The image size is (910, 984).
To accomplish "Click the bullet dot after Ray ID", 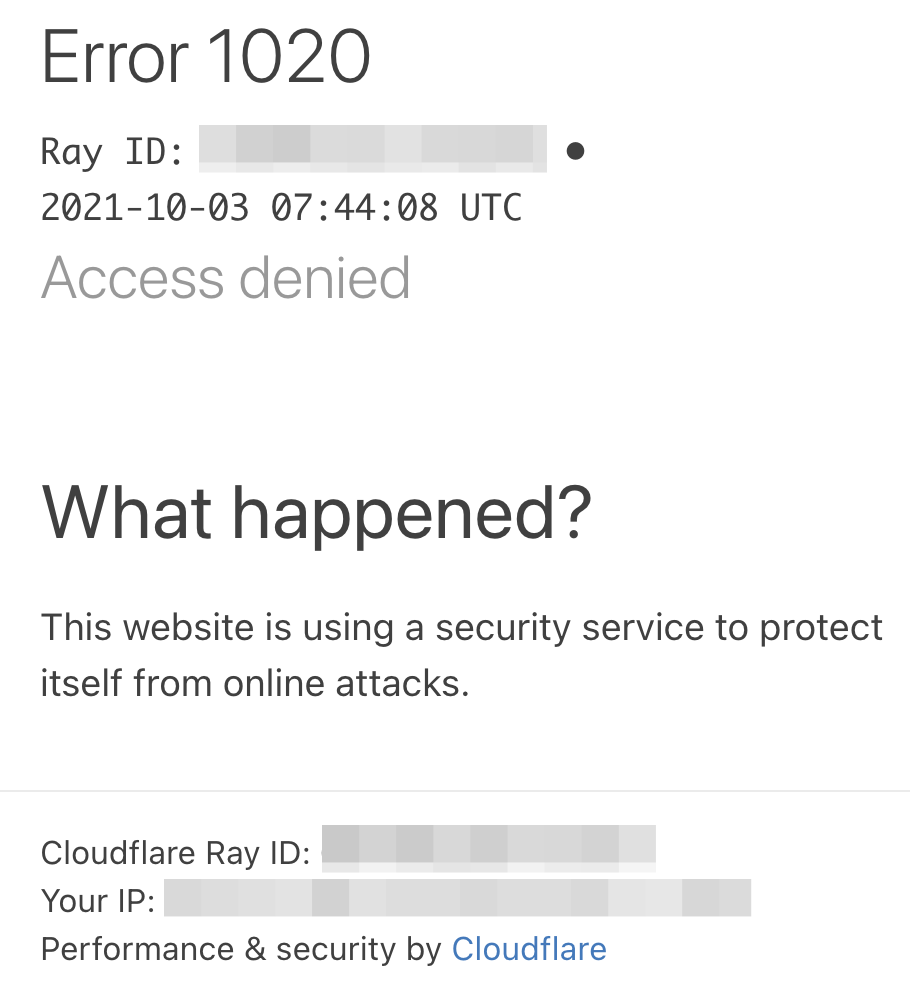I will pyautogui.click(x=575, y=151).
